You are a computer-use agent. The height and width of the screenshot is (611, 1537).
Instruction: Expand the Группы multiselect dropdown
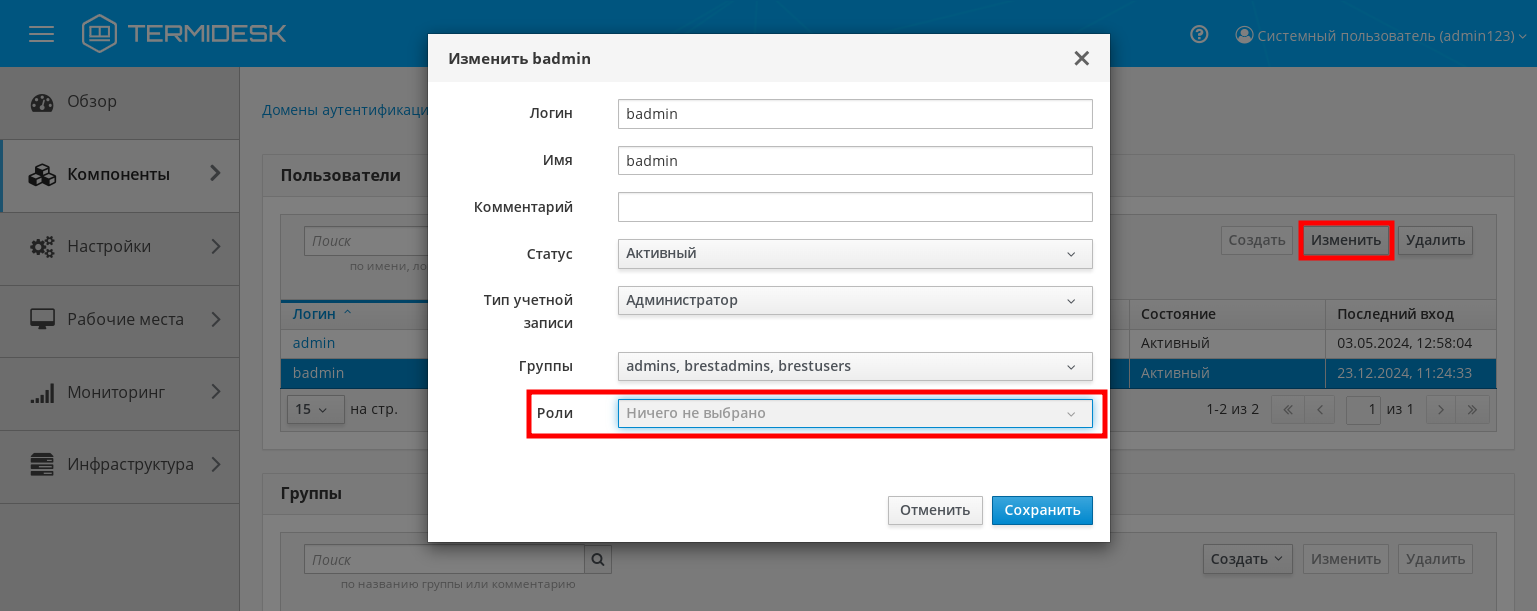point(855,366)
